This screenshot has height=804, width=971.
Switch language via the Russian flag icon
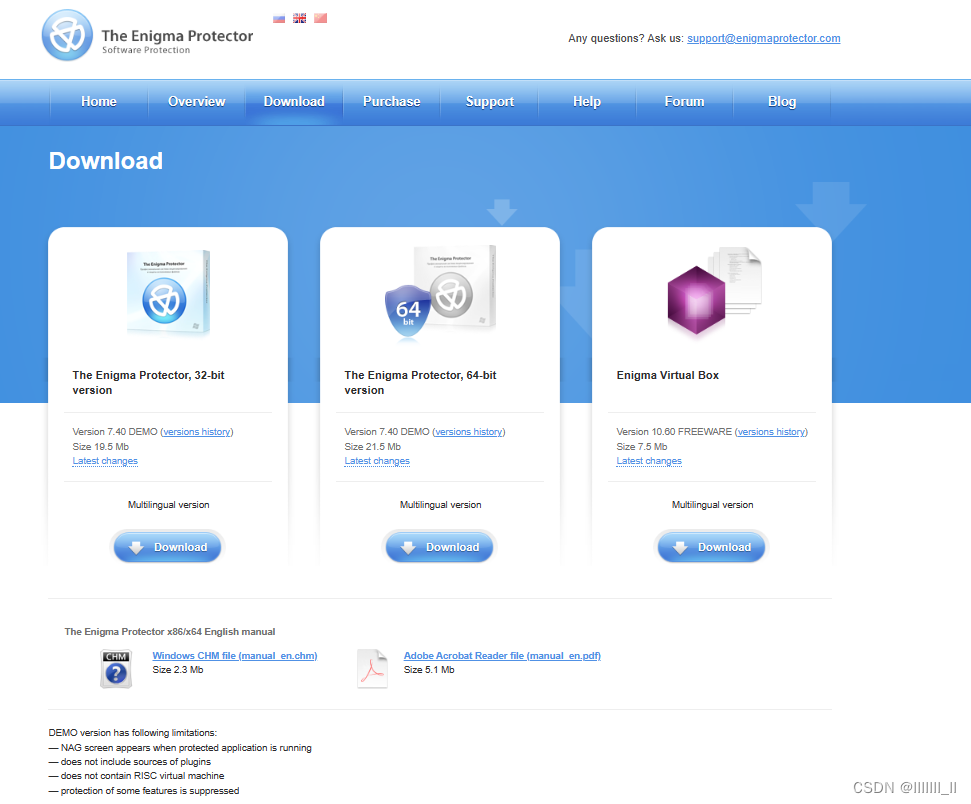pyautogui.click(x=279, y=19)
